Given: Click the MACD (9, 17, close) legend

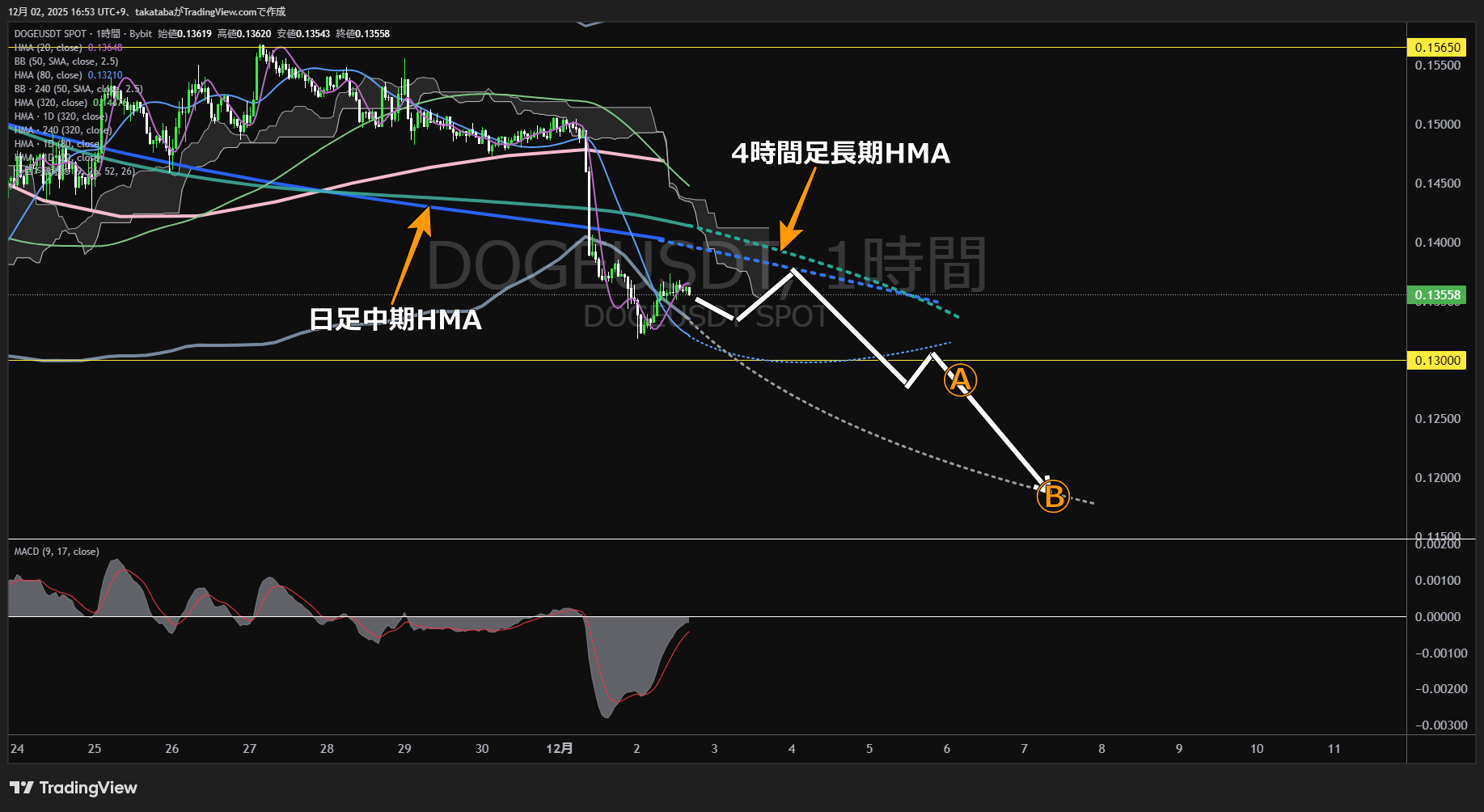Looking at the screenshot, I should (x=57, y=552).
